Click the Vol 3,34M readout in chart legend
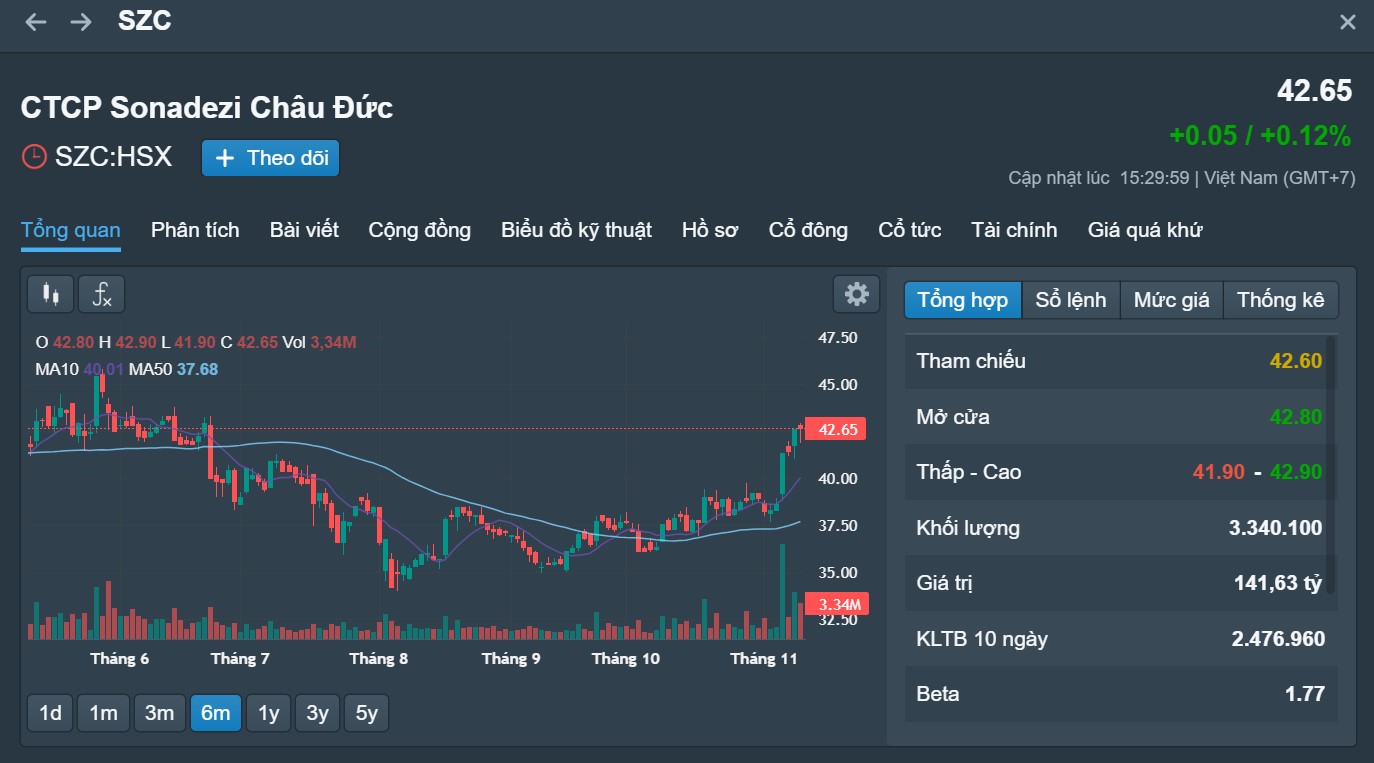The image size is (1374, 763). 319,342
